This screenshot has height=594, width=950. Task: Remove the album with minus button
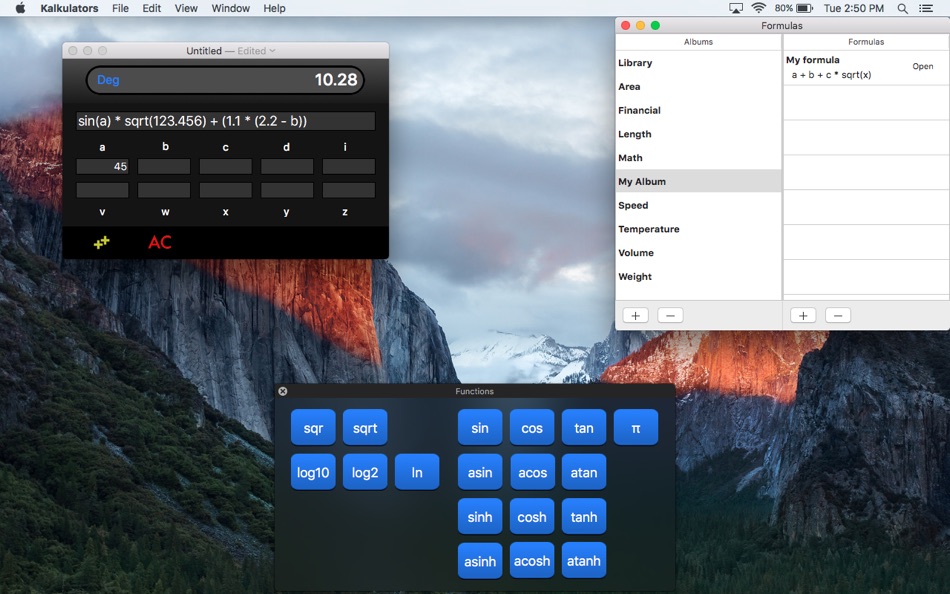click(x=670, y=315)
